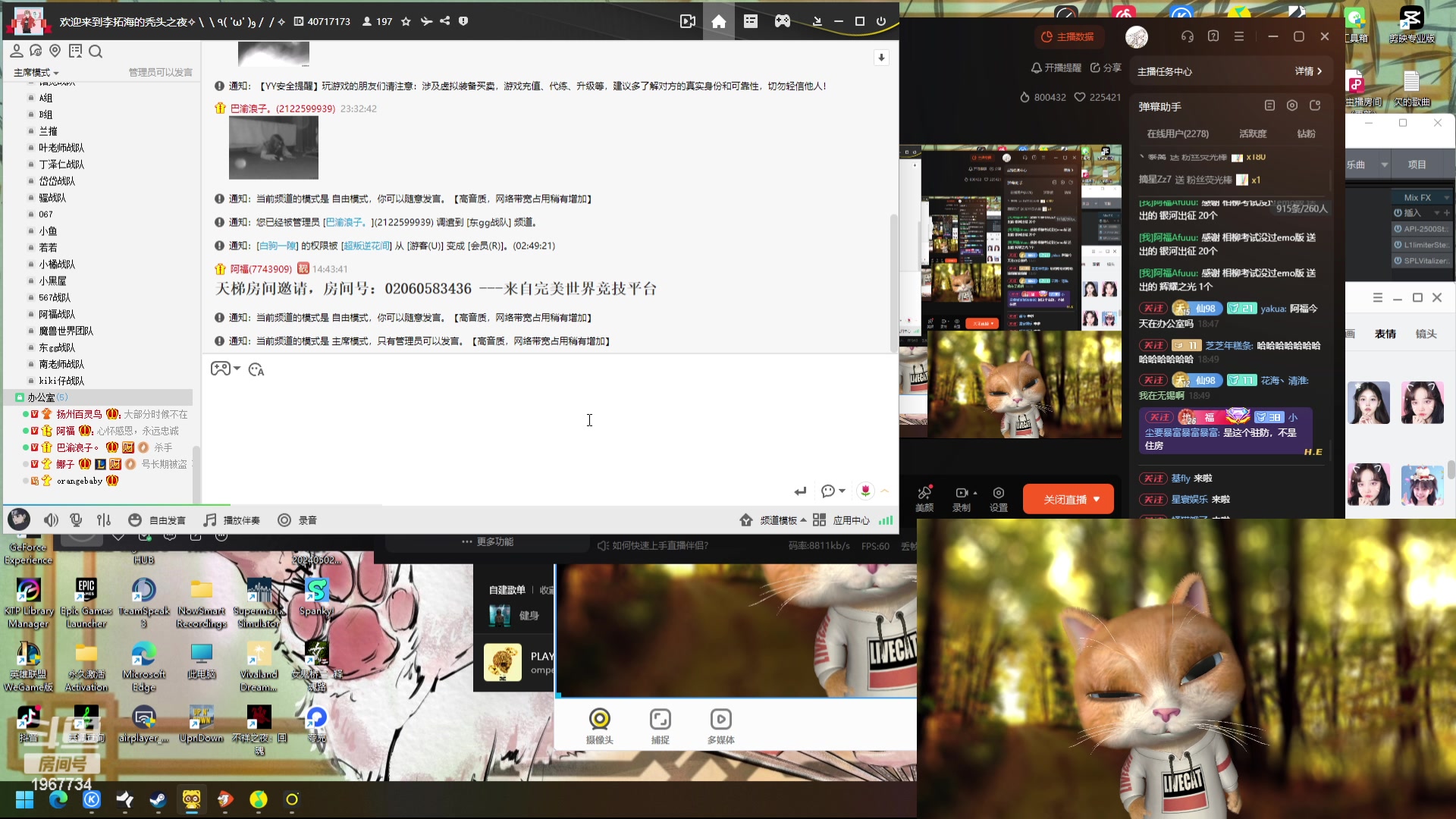Click the 多媒体 multimedia source icon

720,726
